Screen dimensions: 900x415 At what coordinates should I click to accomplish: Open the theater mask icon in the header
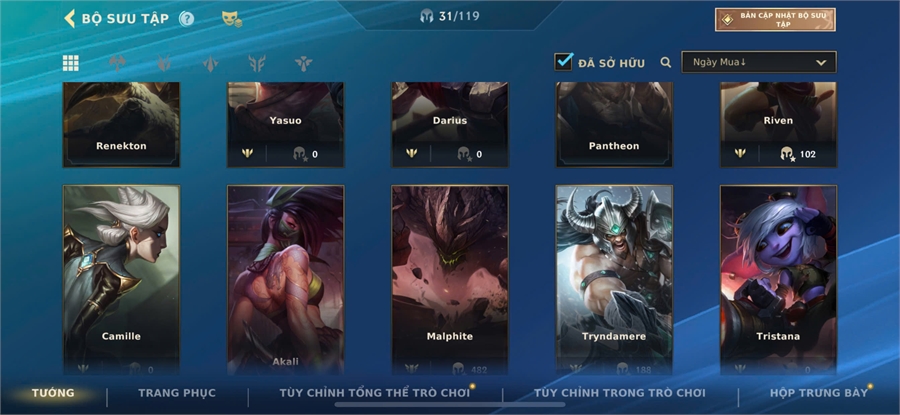pos(231,19)
